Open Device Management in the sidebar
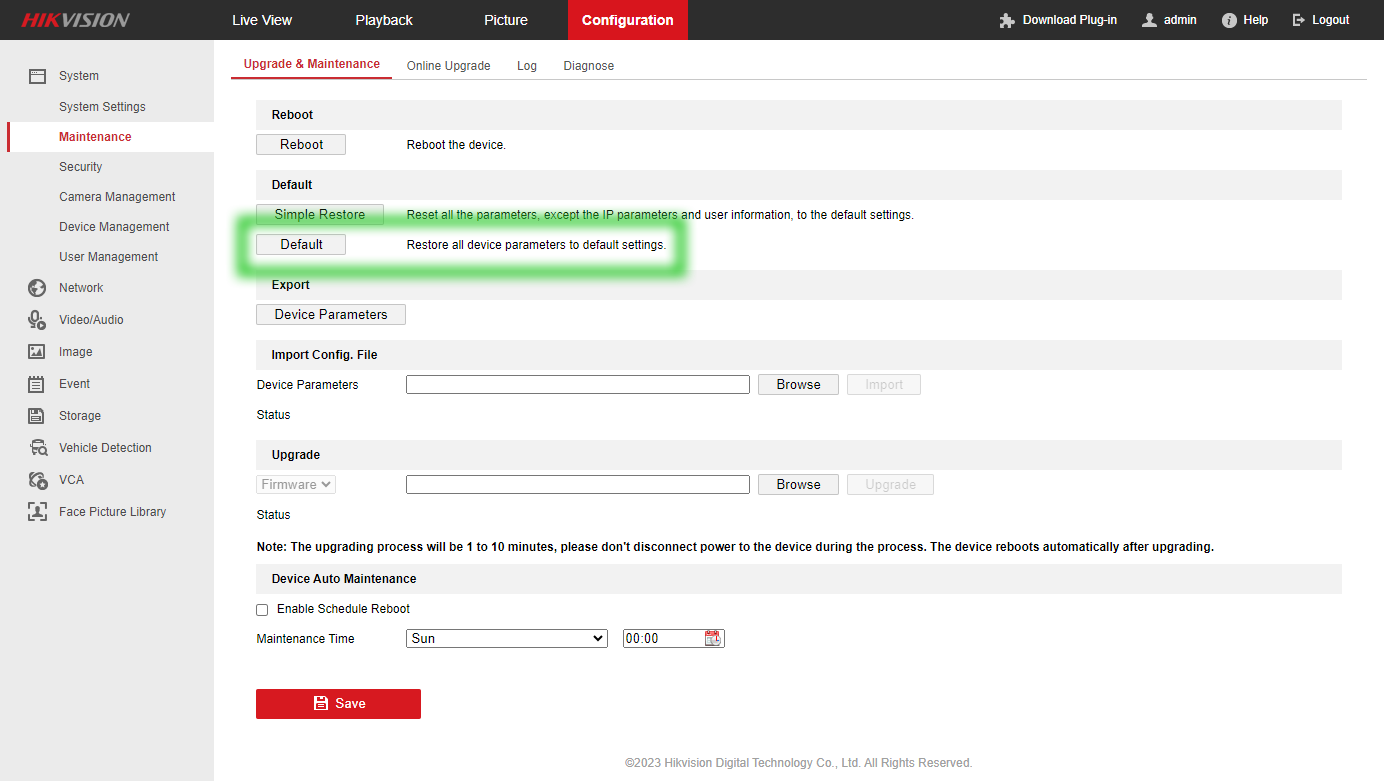This screenshot has width=1384, height=781. coord(114,227)
